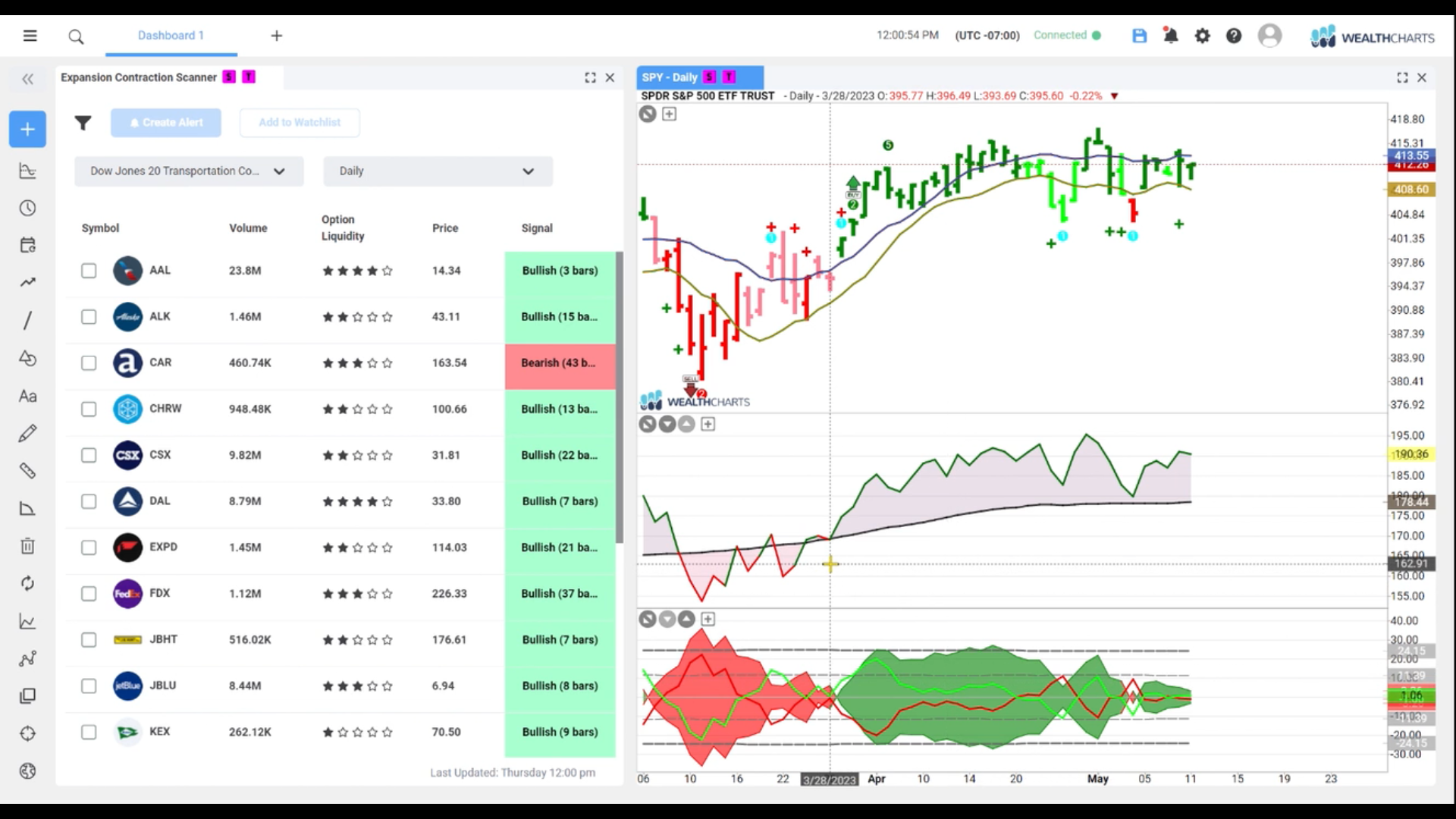Expand the scanner panel to fullscreen
Image resolution: width=1456 pixels, height=819 pixels.
[590, 77]
